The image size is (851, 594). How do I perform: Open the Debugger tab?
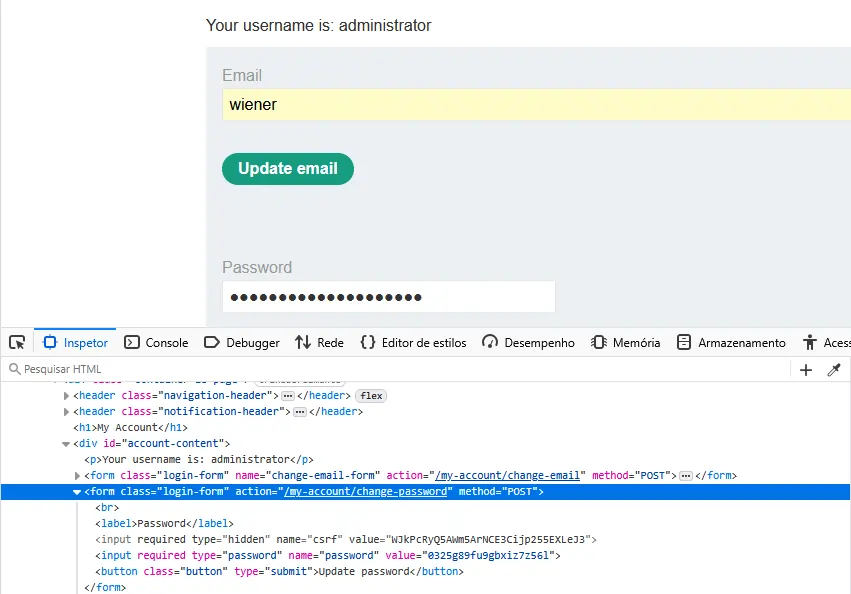point(242,342)
